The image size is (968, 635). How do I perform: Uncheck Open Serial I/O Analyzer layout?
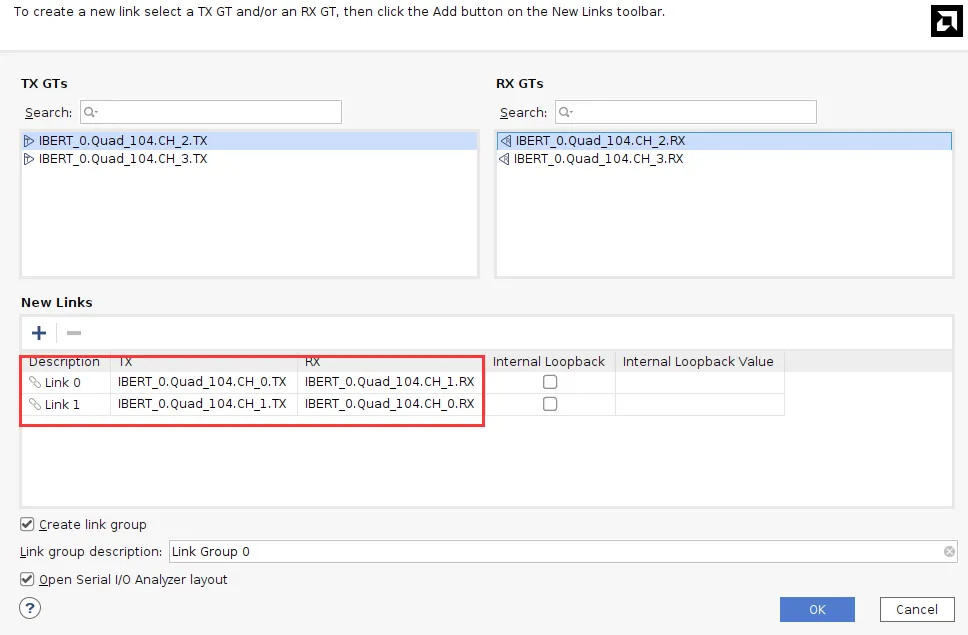pyautogui.click(x=27, y=579)
